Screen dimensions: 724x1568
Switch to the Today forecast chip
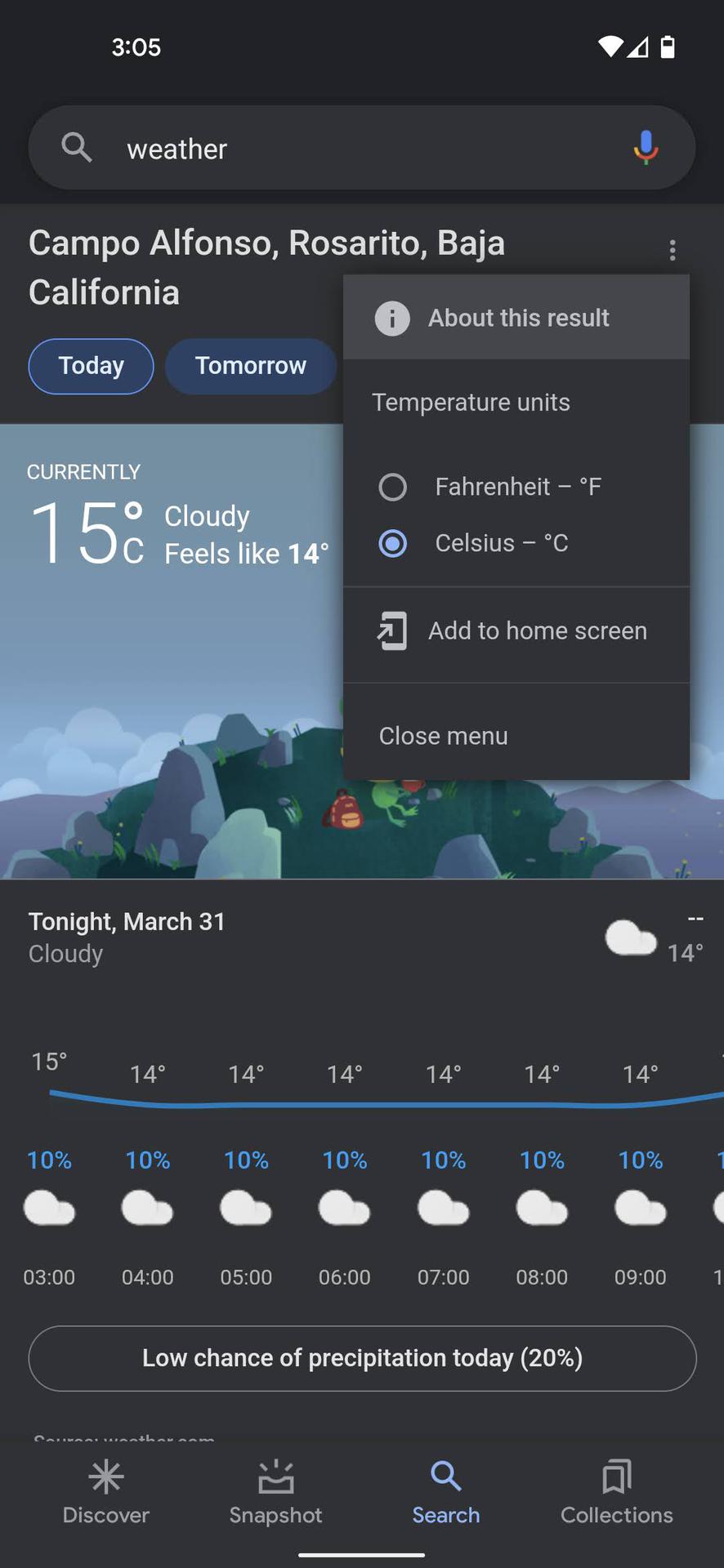(92, 366)
